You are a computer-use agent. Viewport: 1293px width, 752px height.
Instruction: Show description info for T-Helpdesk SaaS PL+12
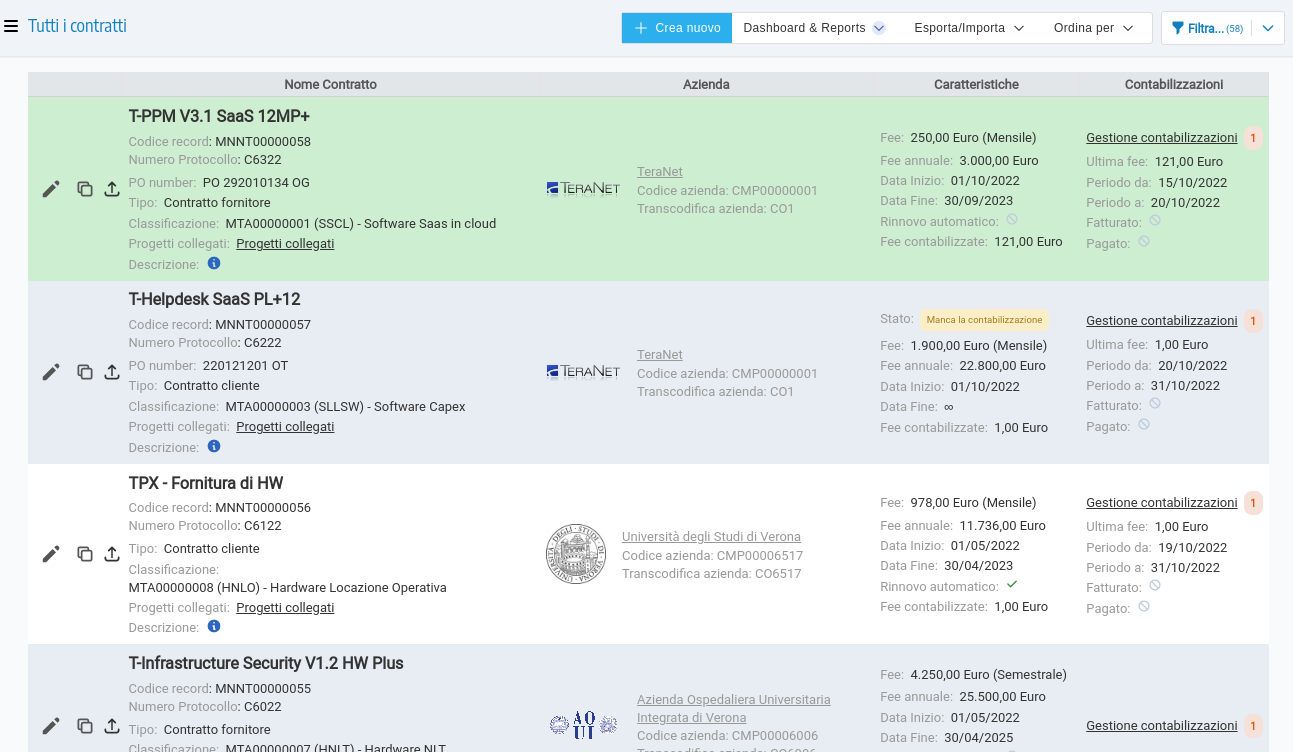[214, 447]
